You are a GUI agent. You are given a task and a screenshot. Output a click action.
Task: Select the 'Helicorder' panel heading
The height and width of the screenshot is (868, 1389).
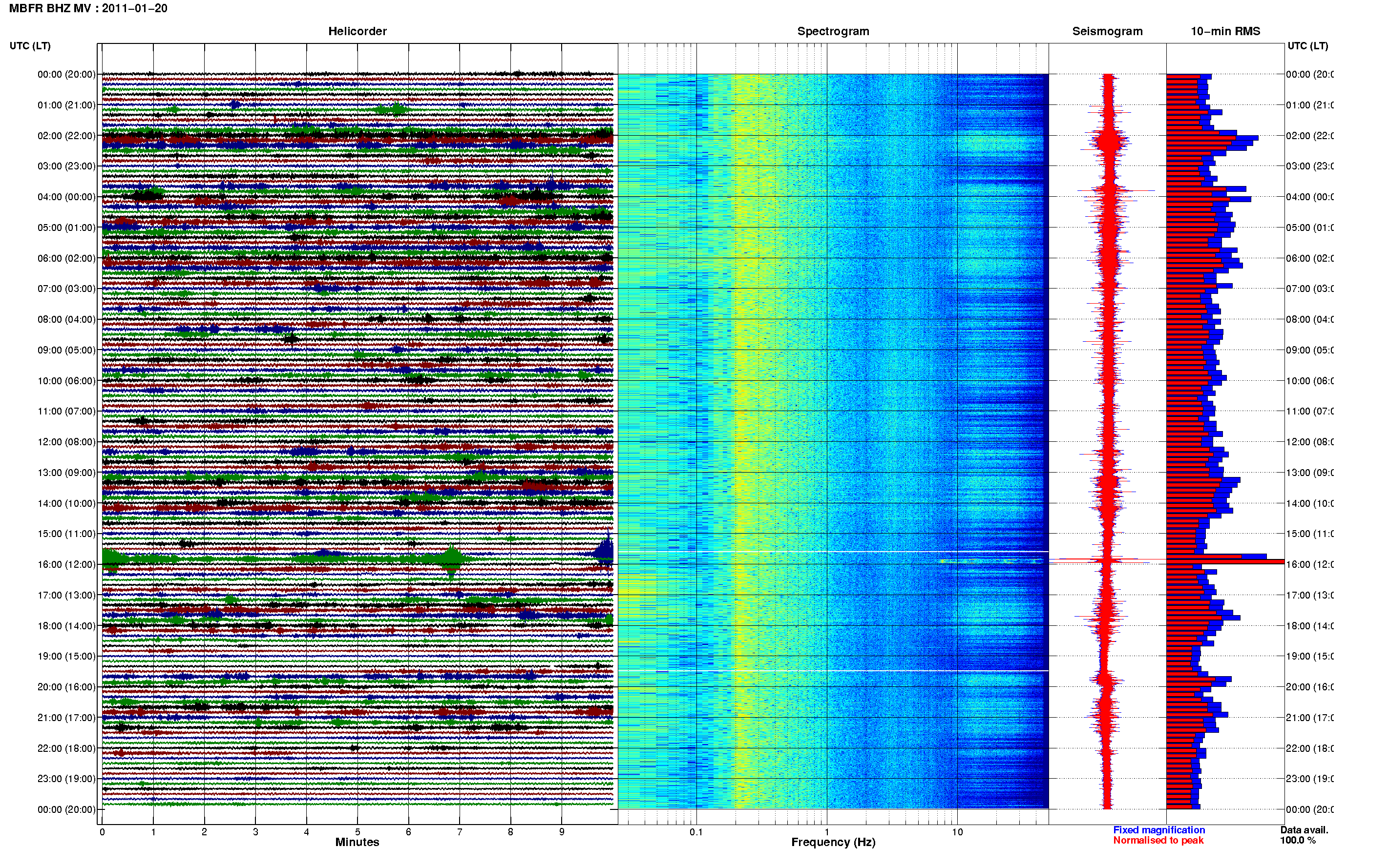pos(357,31)
